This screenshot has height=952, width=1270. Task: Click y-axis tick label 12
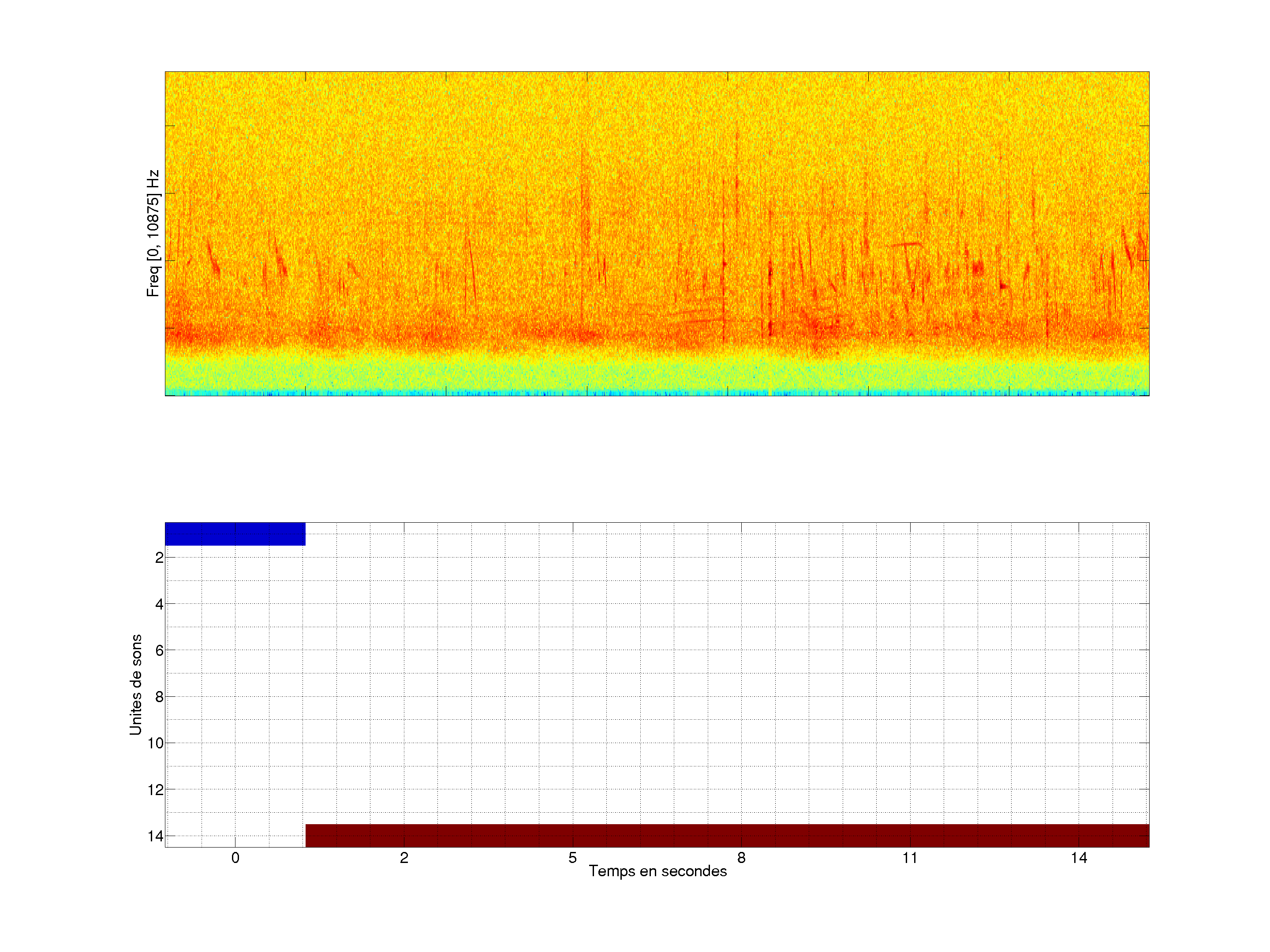[x=156, y=790]
